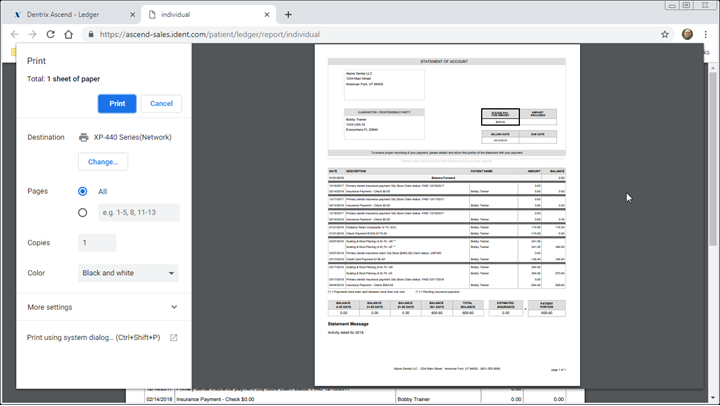720x406 pixels.
Task: Open the Color dropdown showing Black and white
Action: [128, 273]
